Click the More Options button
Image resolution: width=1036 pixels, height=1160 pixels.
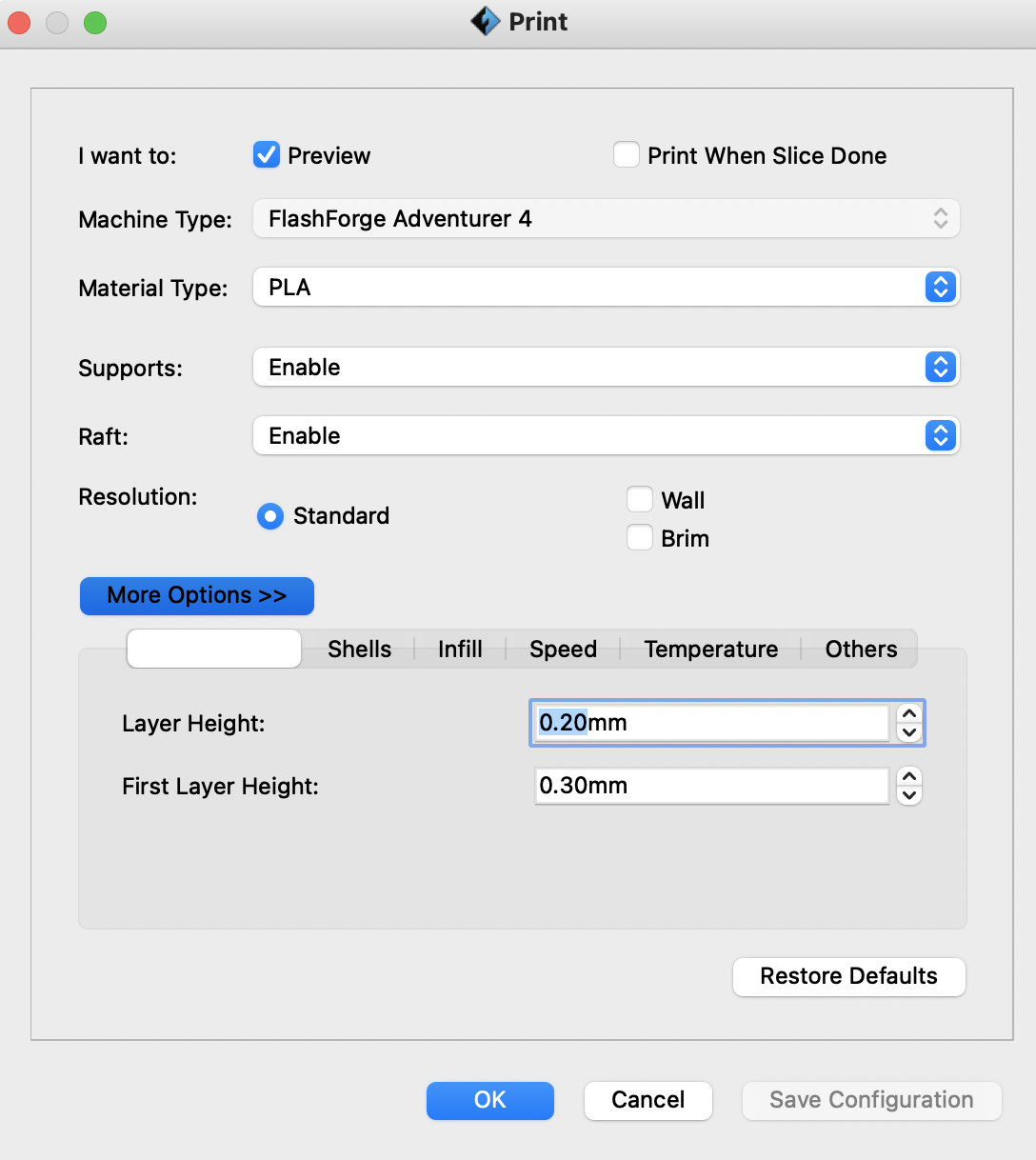(197, 595)
